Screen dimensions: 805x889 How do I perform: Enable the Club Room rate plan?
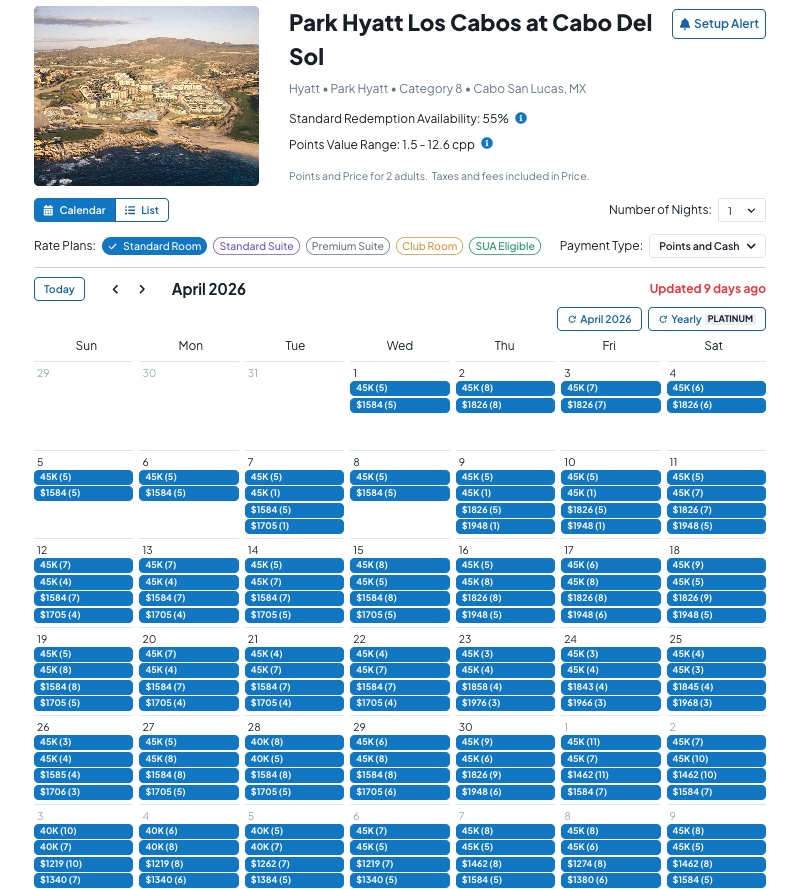(430, 246)
